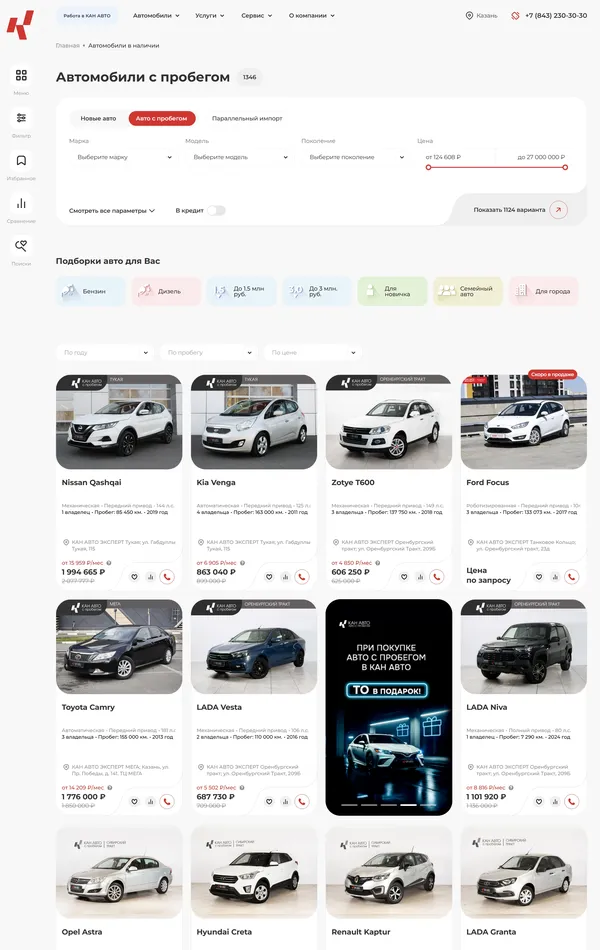Viewport: 600px width, 950px height.
Task: Open the Фильтр sliders icon in sidebar
Action: coord(21,118)
